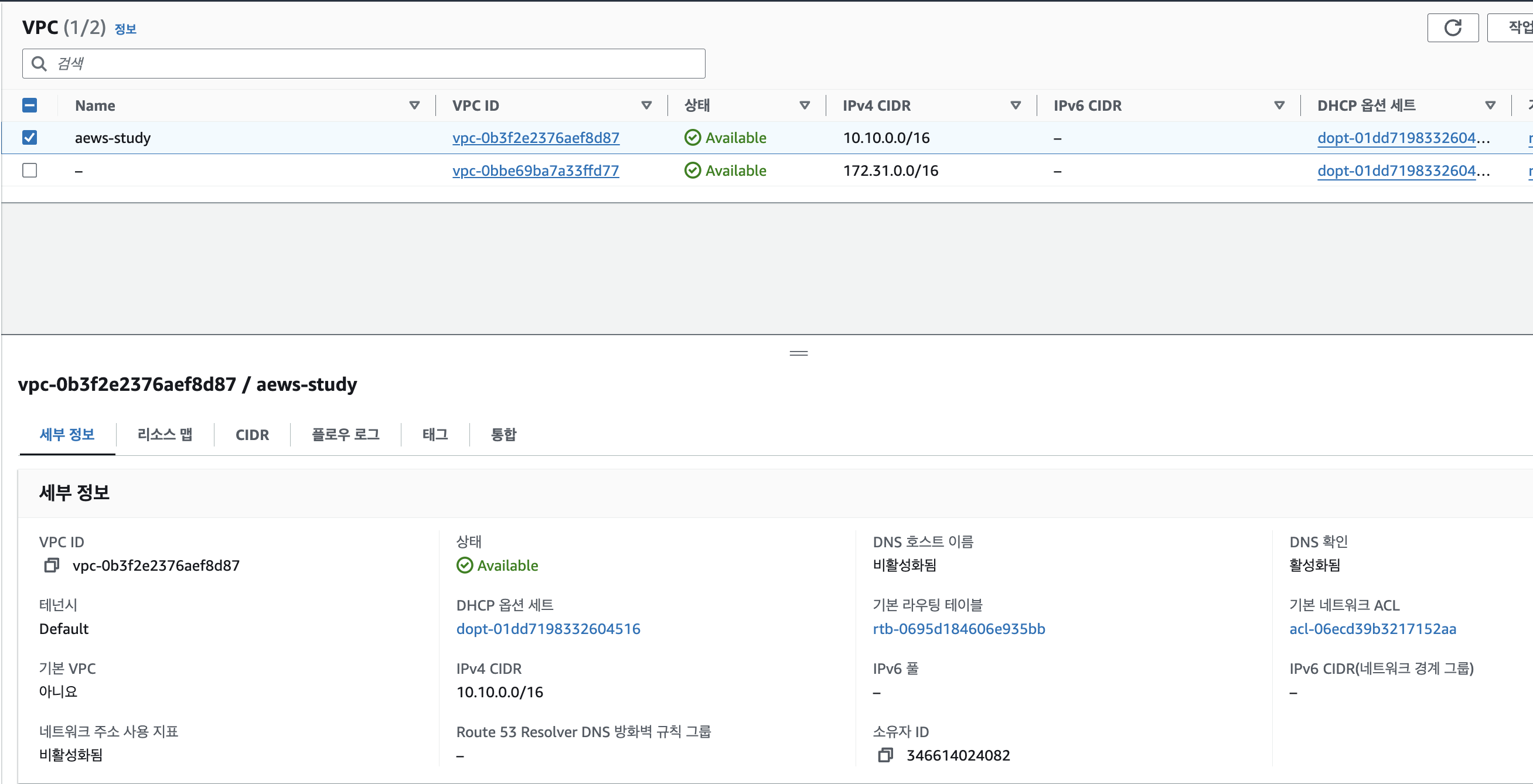This screenshot has height=784, width=1533.
Task: Copy the owner ID 346614024082 with the copy icon
Action: [x=885, y=755]
